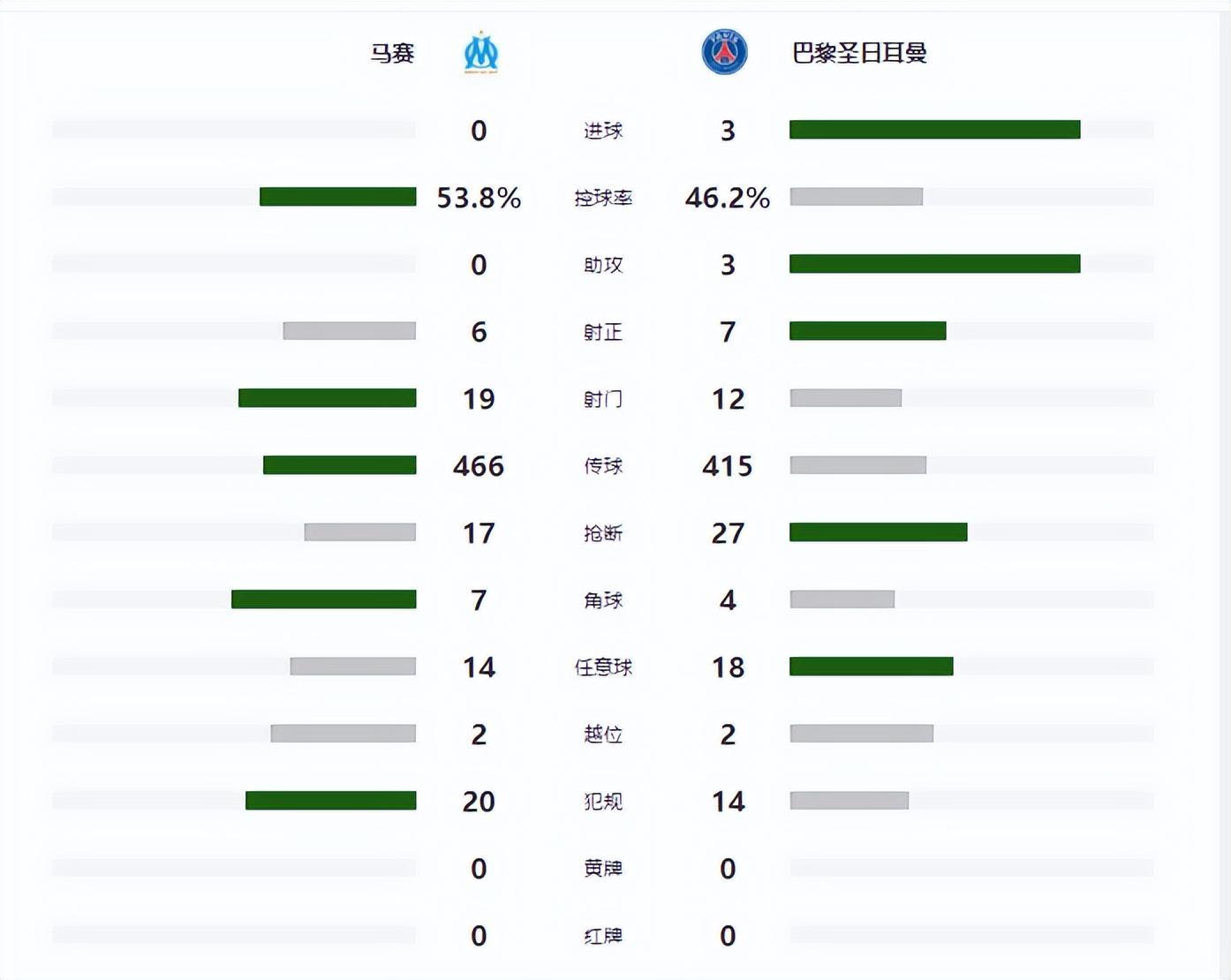Select the 进球 stat label
The height and width of the screenshot is (980, 1231).
pyautogui.click(x=603, y=131)
